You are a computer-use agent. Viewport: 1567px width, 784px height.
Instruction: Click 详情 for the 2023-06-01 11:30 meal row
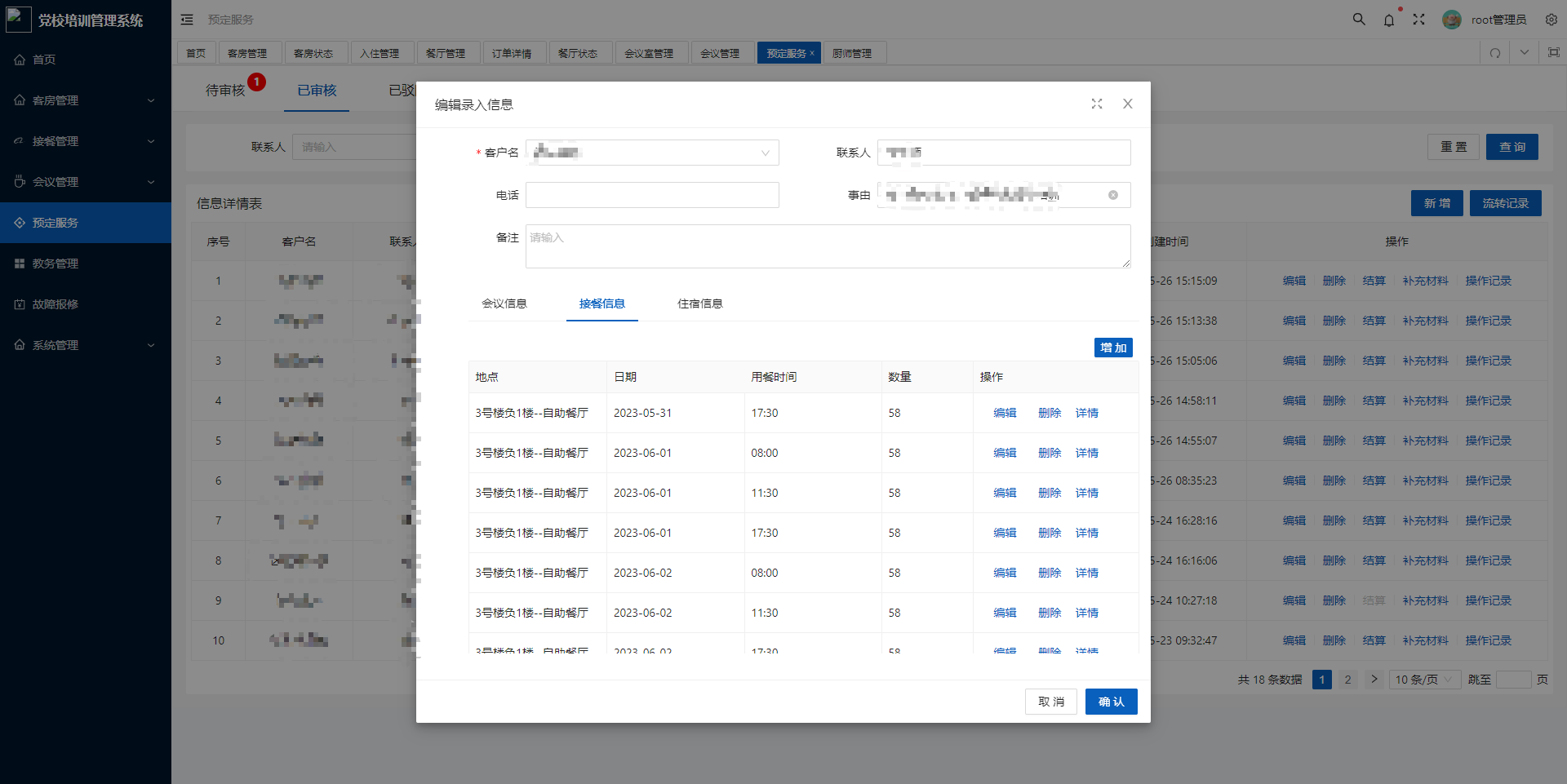[x=1087, y=493]
